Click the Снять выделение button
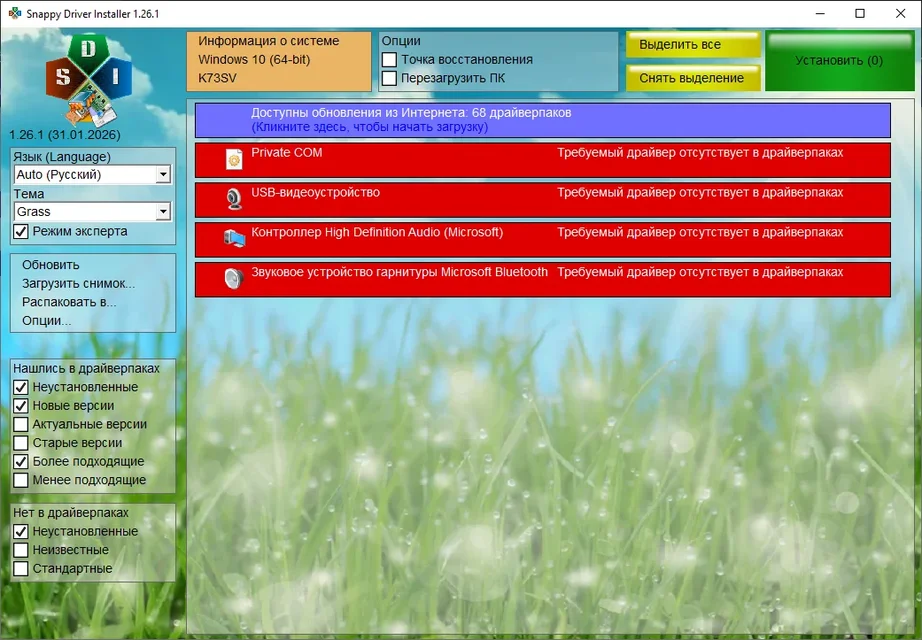 [693, 78]
